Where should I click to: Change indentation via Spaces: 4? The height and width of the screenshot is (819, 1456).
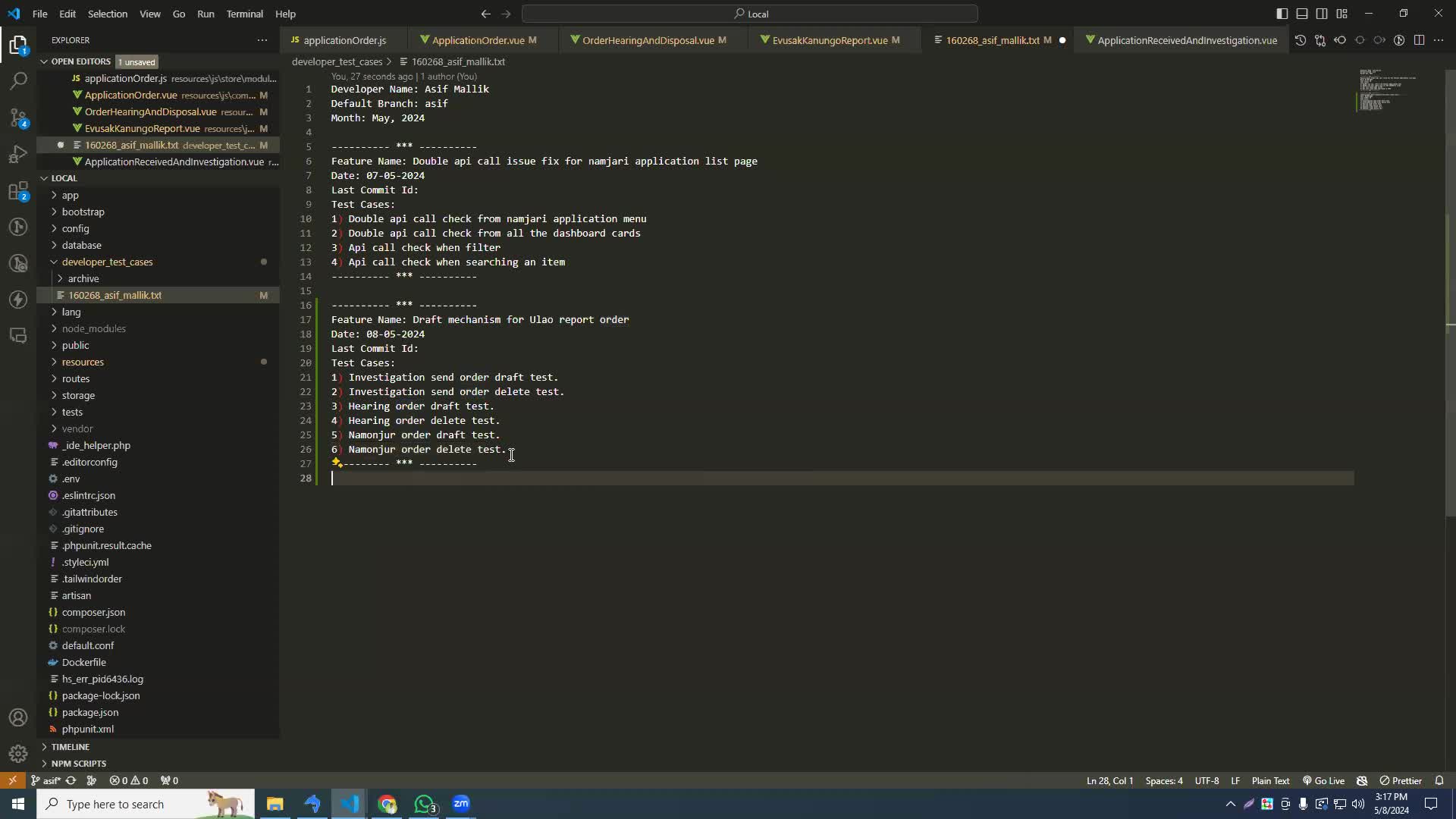click(x=1163, y=780)
